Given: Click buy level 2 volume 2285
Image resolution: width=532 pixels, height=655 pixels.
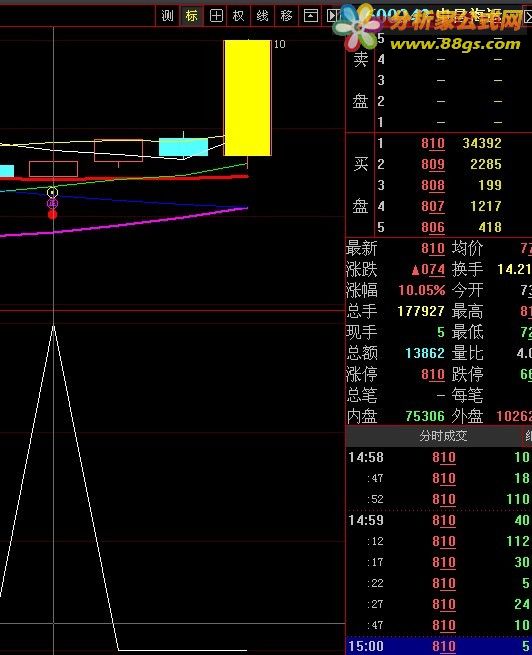Looking at the screenshot, I should (486, 164).
